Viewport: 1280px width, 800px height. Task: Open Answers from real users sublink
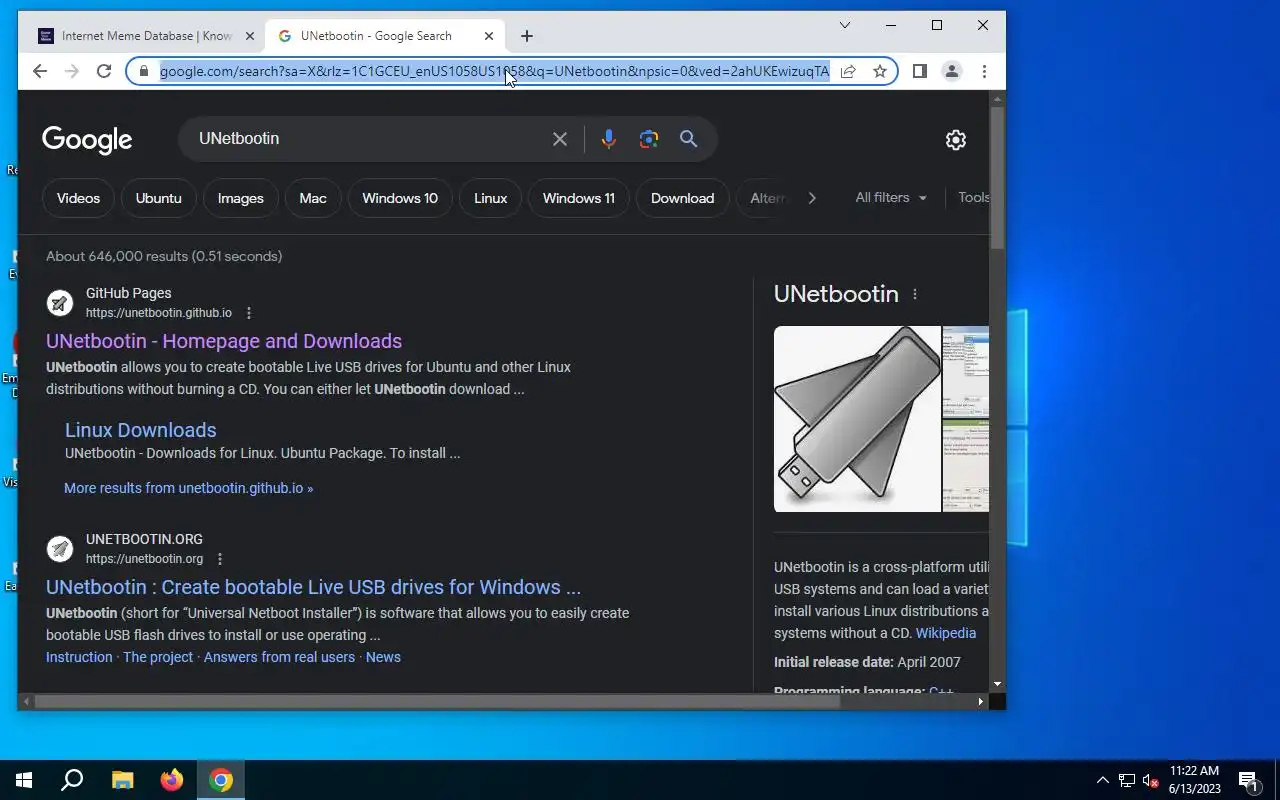(279, 657)
